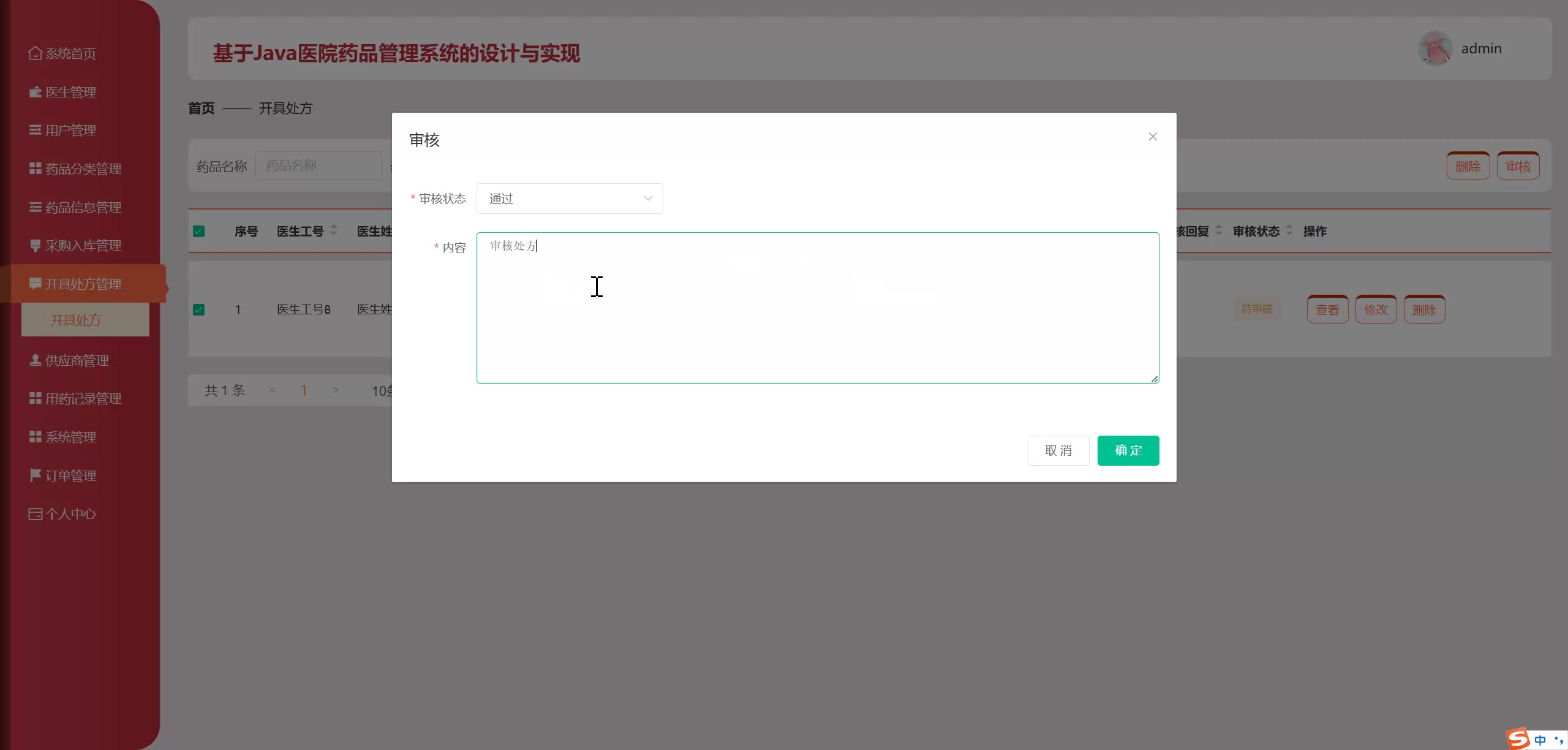Click the admin avatar picture
Screen dimensions: 1568x750
point(1434,49)
